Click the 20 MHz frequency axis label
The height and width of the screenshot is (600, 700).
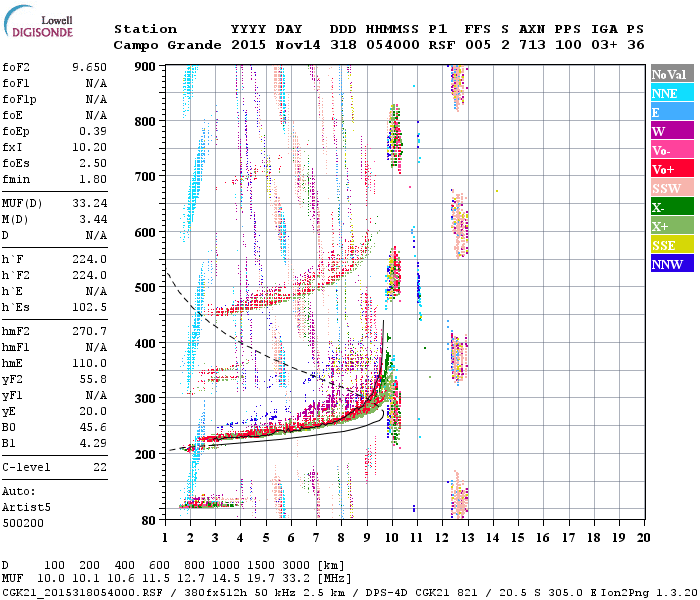643,538
